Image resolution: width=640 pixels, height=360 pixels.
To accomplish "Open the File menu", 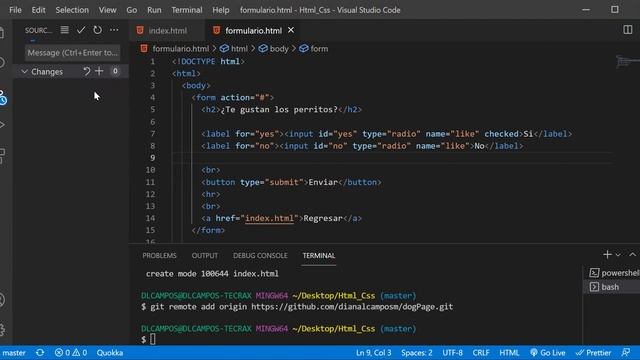I will coord(16,10).
